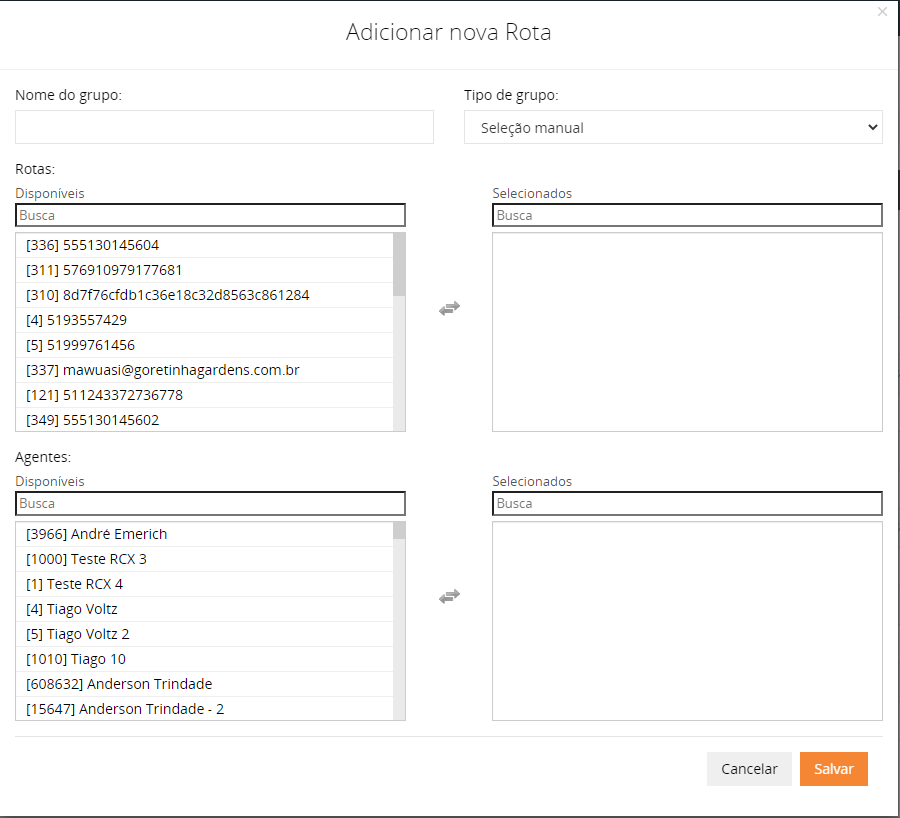Click the Busca field for selected Agentes
This screenshot has height=818, width=900.
(687, 503)
